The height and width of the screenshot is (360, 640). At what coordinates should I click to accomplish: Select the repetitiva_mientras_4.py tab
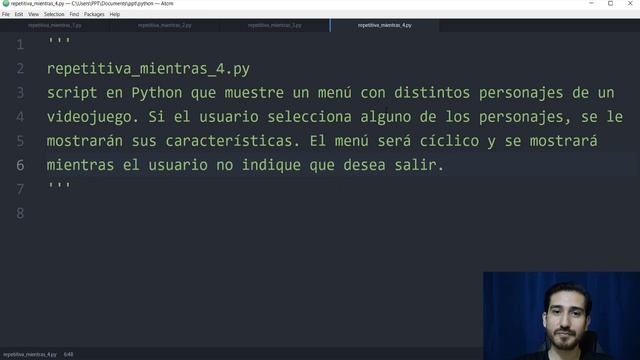(x=384, y=25)
